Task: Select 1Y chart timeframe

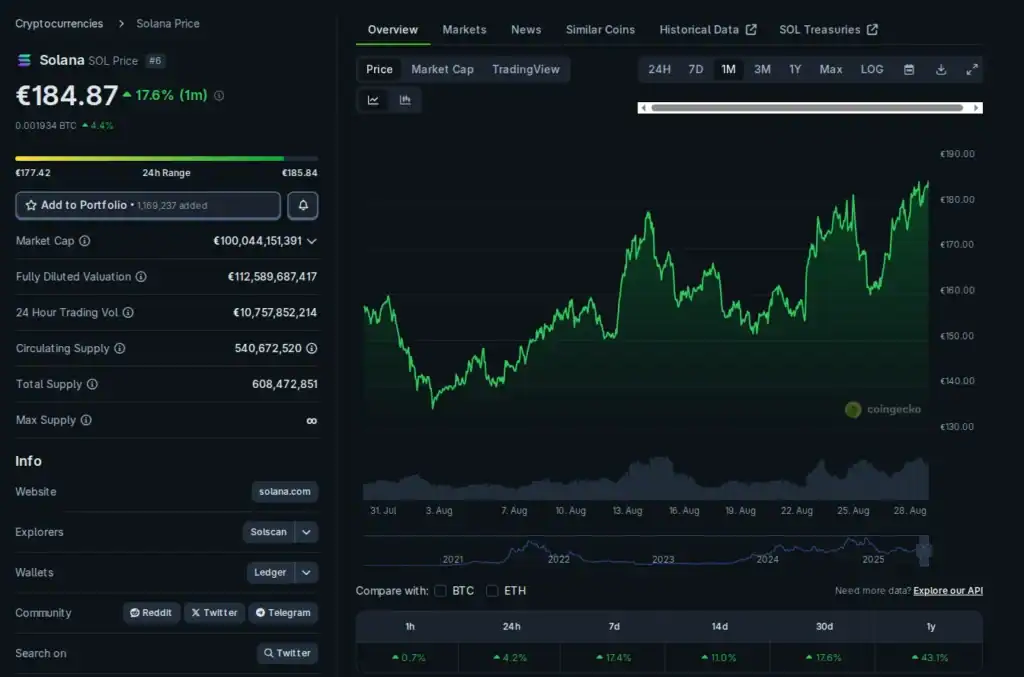Action: pyautogui.click(x=795, y=69)
